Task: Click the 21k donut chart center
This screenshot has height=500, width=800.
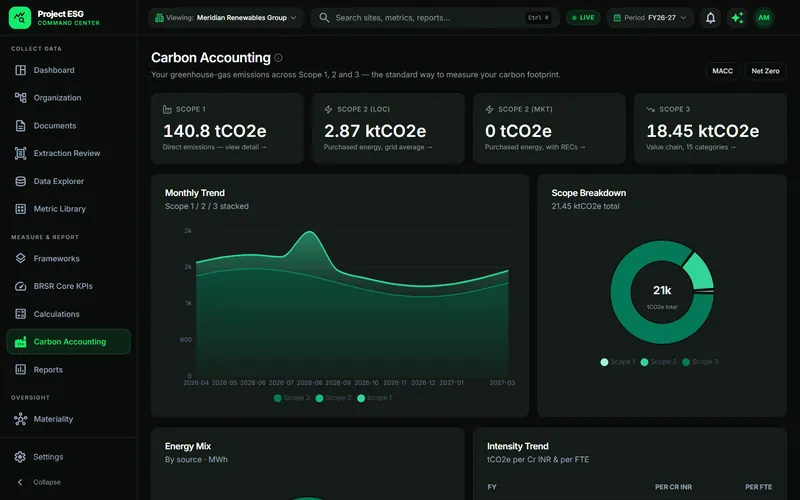Action: 662,292
